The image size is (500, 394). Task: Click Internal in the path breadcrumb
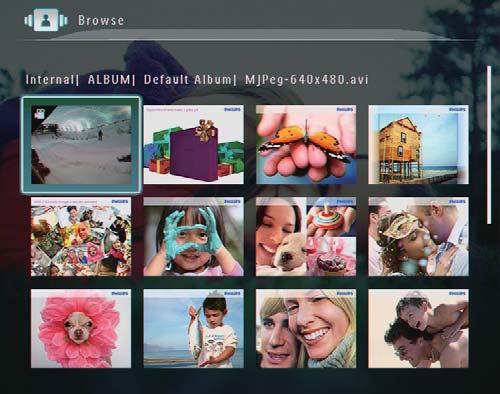[49, 80]
